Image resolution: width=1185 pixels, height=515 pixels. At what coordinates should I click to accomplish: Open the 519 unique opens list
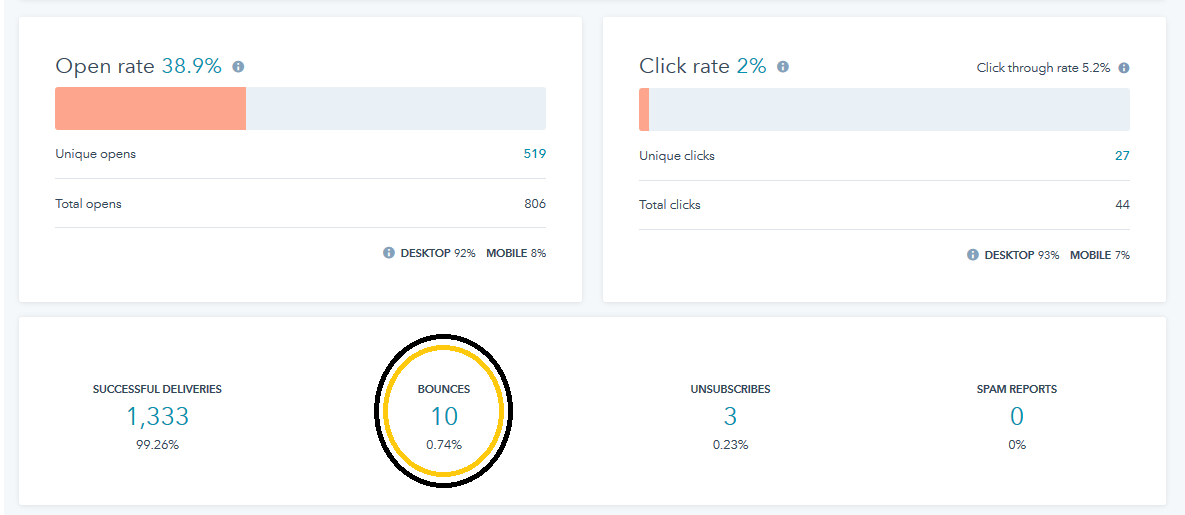coord(534,154)
